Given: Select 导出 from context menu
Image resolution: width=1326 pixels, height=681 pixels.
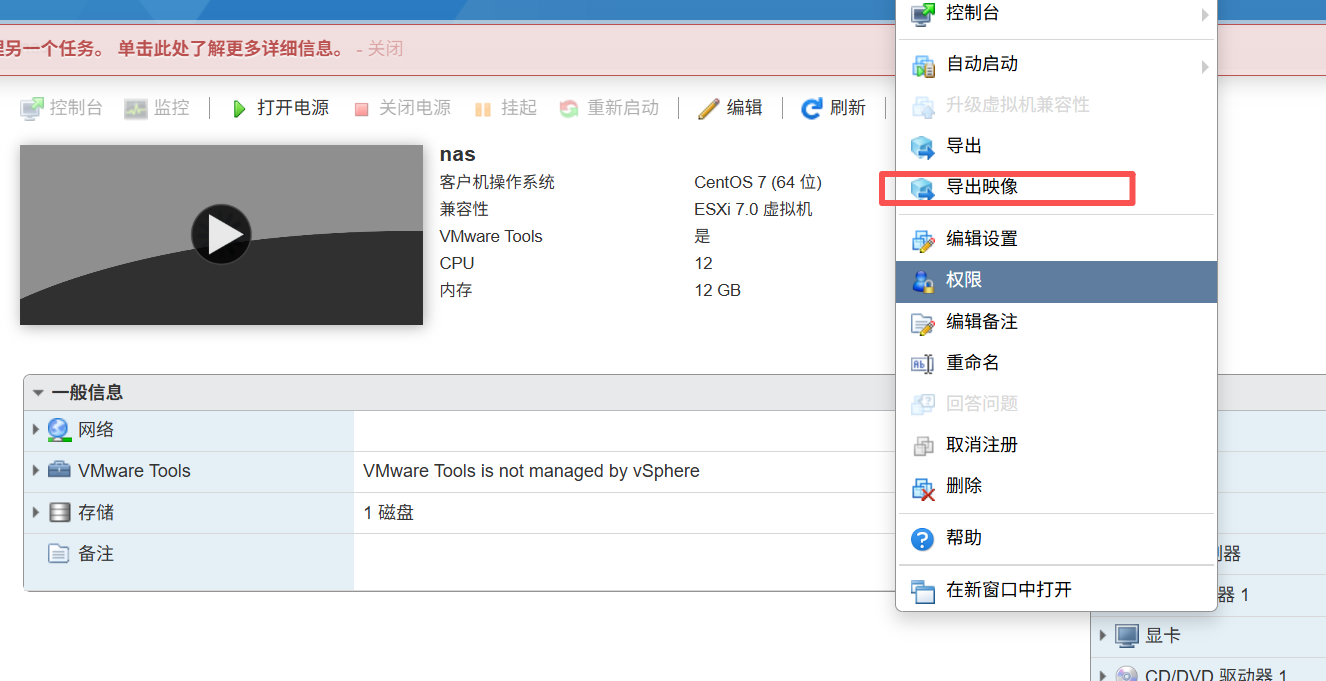Looking at the screenshot, I should point(1056,146).
